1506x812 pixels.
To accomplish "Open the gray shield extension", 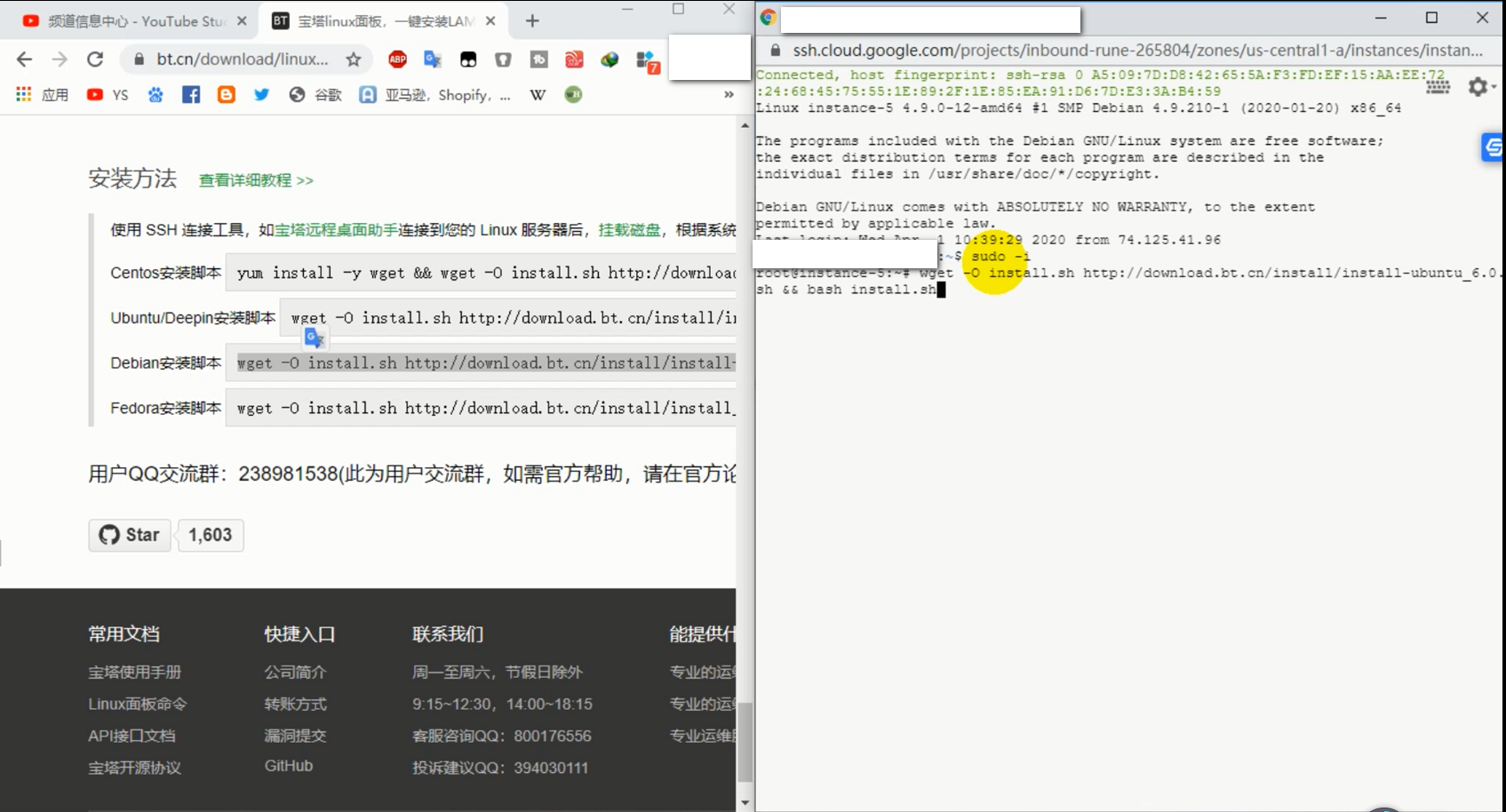I will click(503, 60).
